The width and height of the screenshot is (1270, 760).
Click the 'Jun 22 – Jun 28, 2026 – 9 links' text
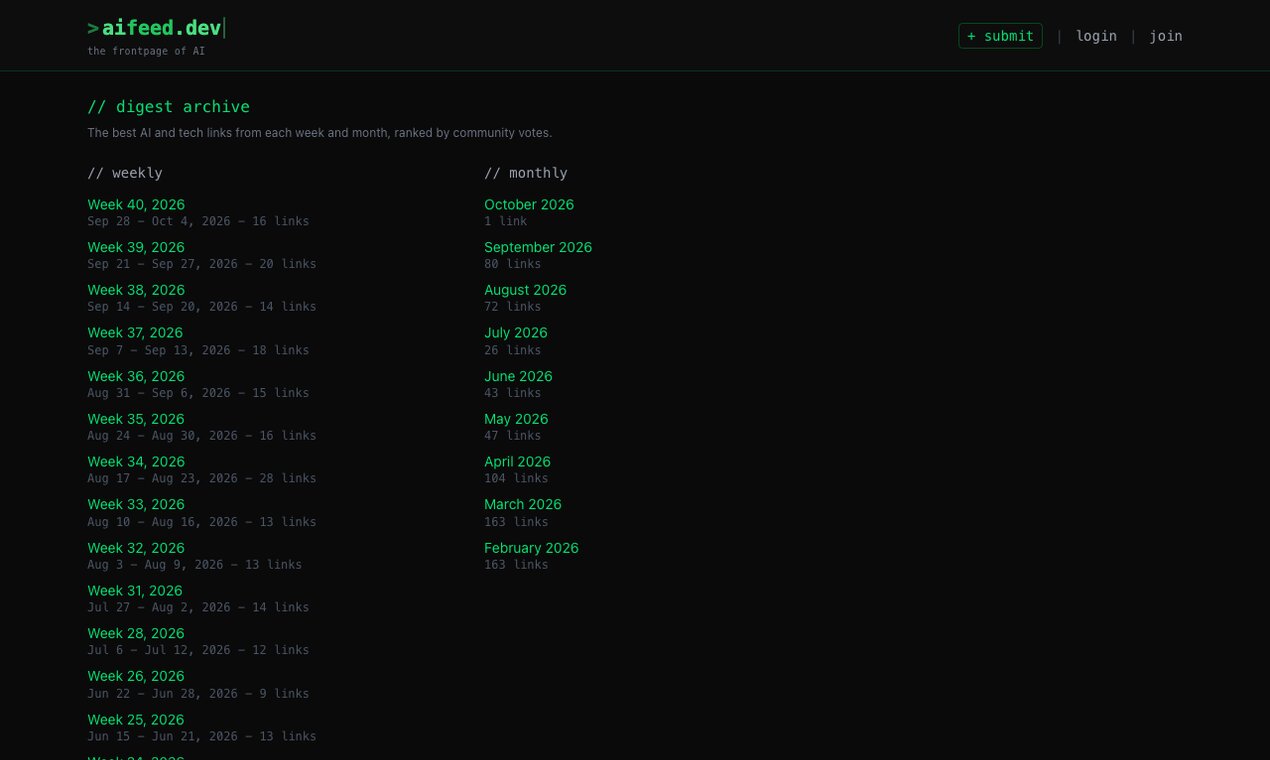(x=198, y=694)
